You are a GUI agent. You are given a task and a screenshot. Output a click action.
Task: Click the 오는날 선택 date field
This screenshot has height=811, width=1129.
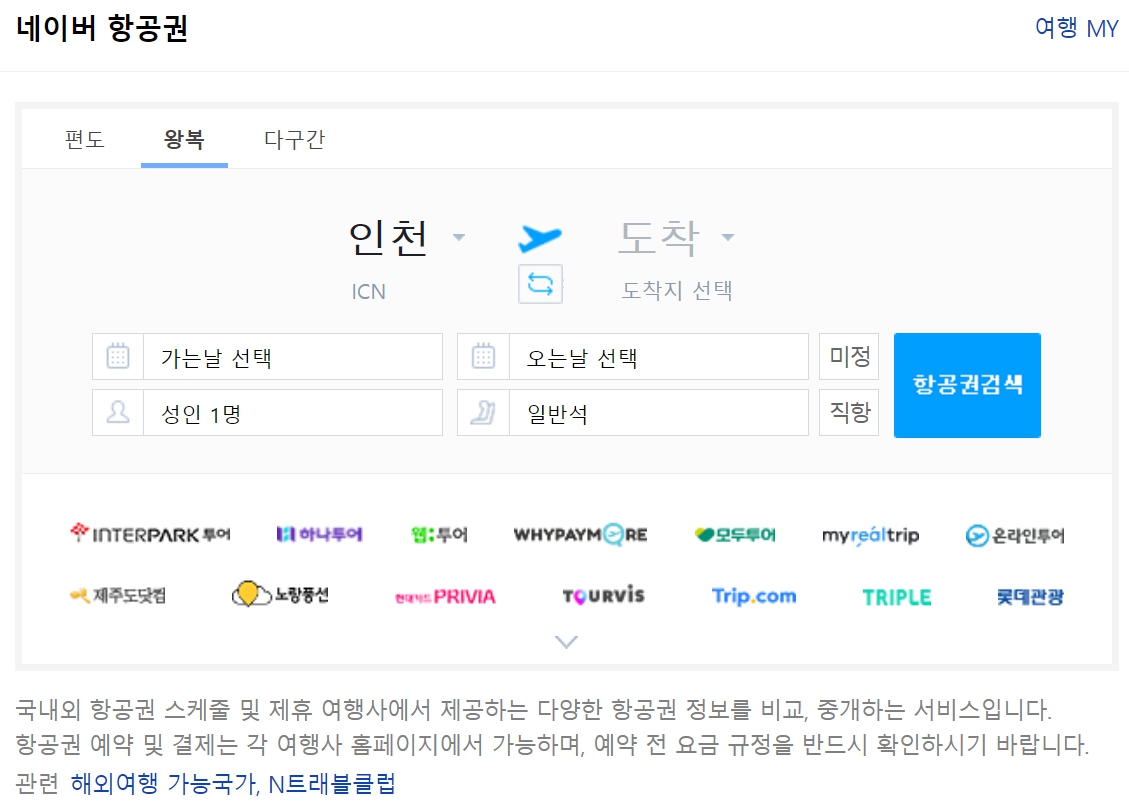[x=633, y=357]
